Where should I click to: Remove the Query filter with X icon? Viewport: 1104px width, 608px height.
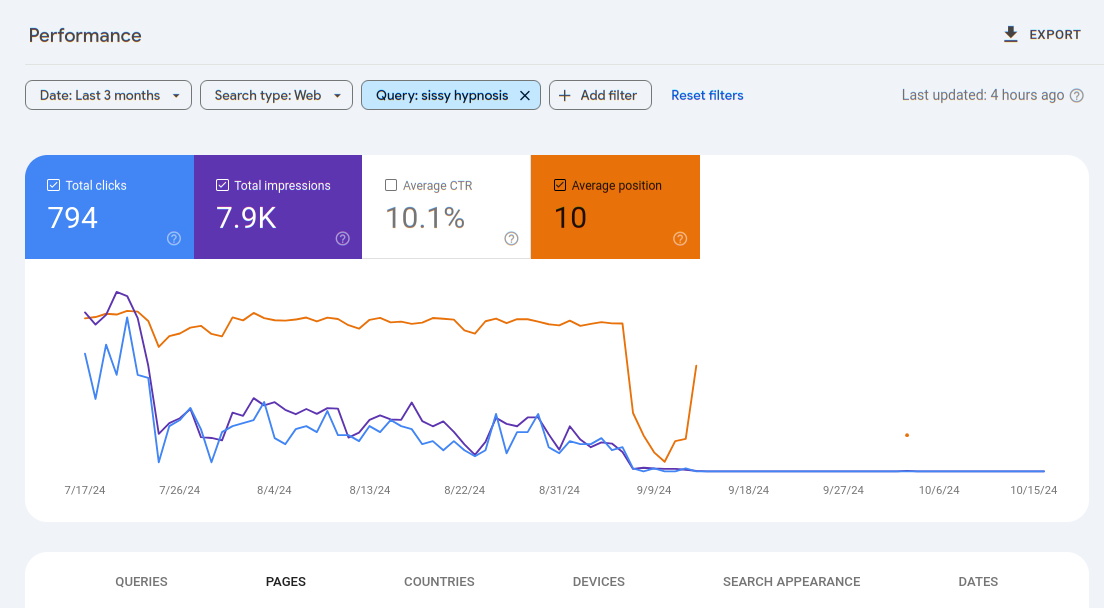click(x=525, y=96)
